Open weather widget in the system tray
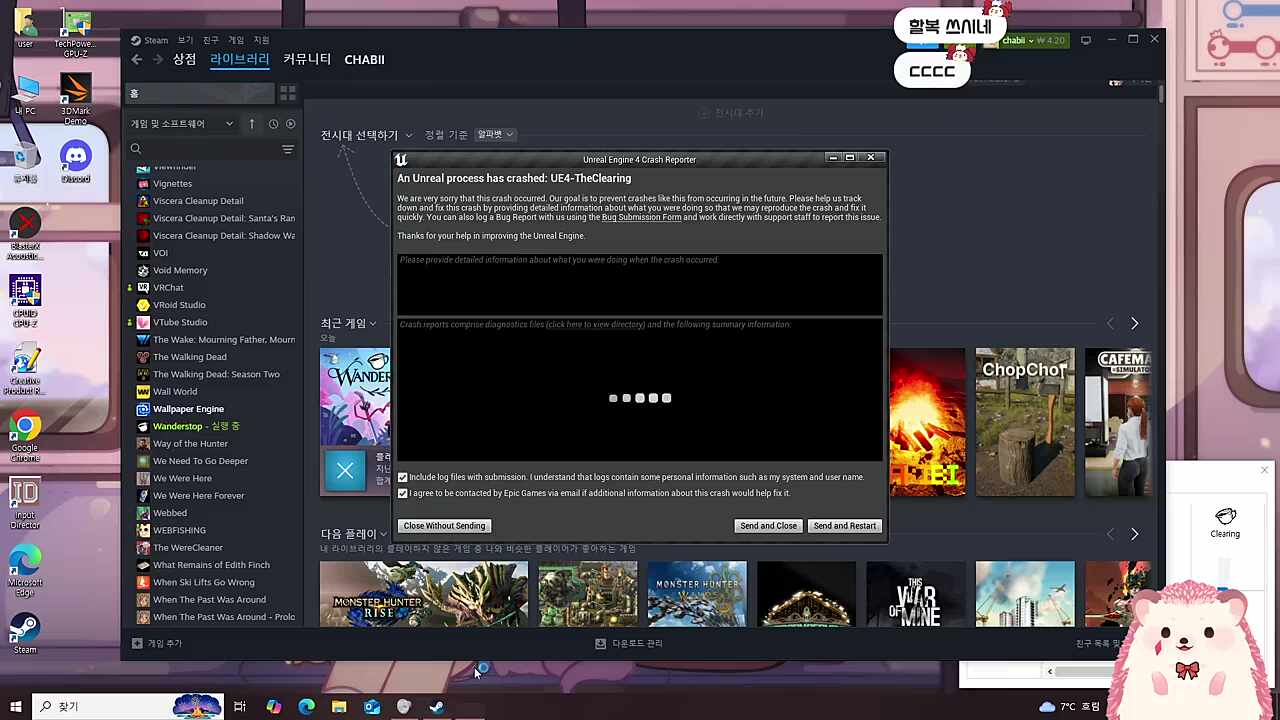This screenshot has height=720, width=1280. pyautogui.click(x=1069, y=707)
